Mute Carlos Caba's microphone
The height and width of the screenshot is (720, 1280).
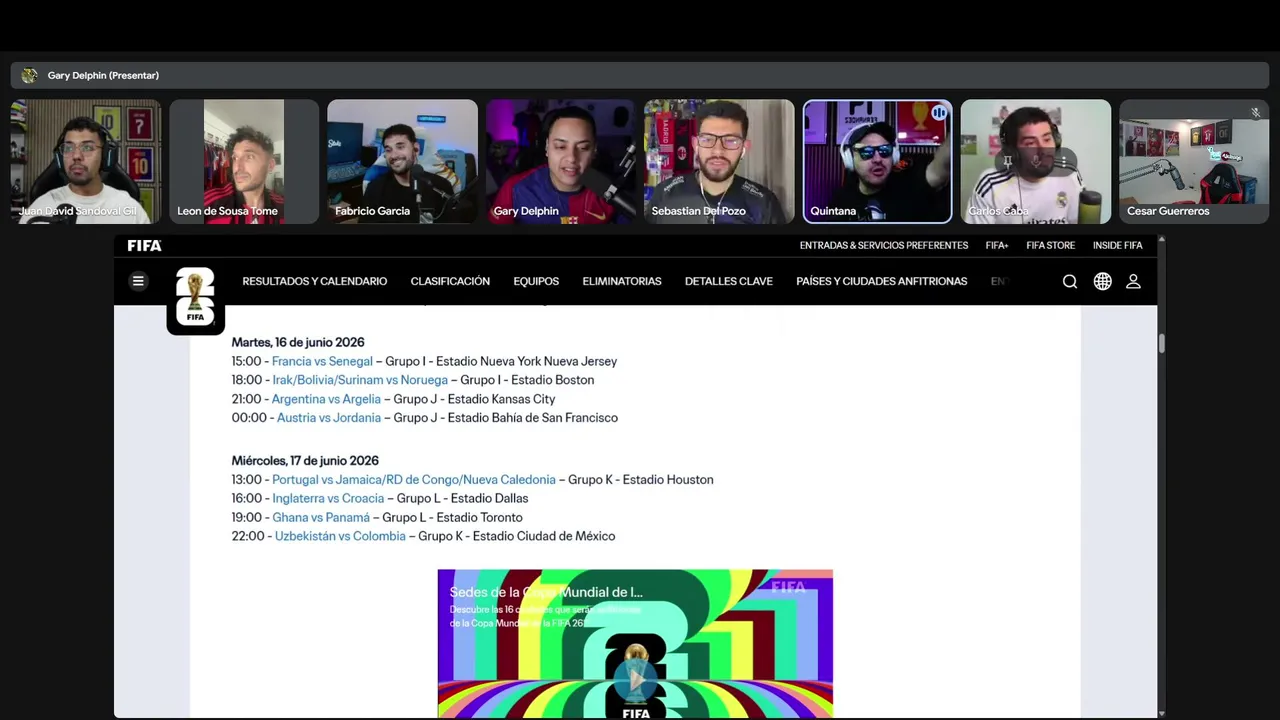point(1036,161)
